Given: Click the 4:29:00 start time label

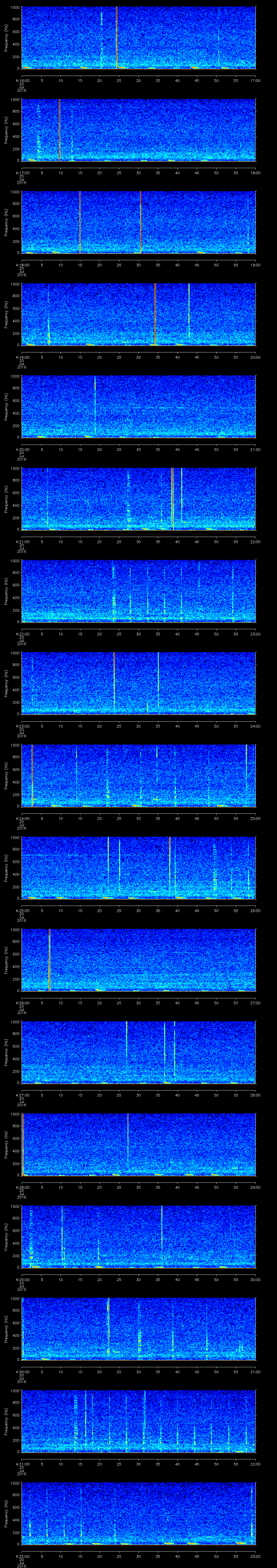Looking at the screenshot, I should click(22, 1279).
